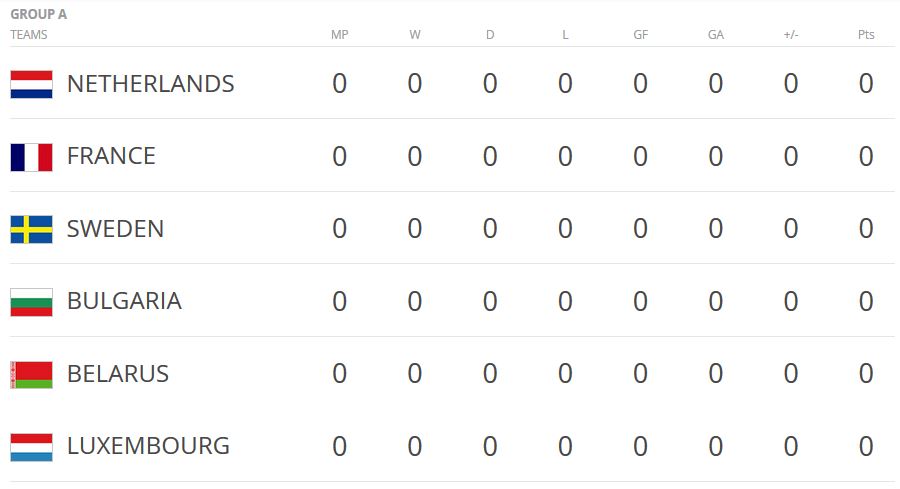This screenshot has height=489, width=900.
Task: Click the GA column header
Action: [715, 35]
